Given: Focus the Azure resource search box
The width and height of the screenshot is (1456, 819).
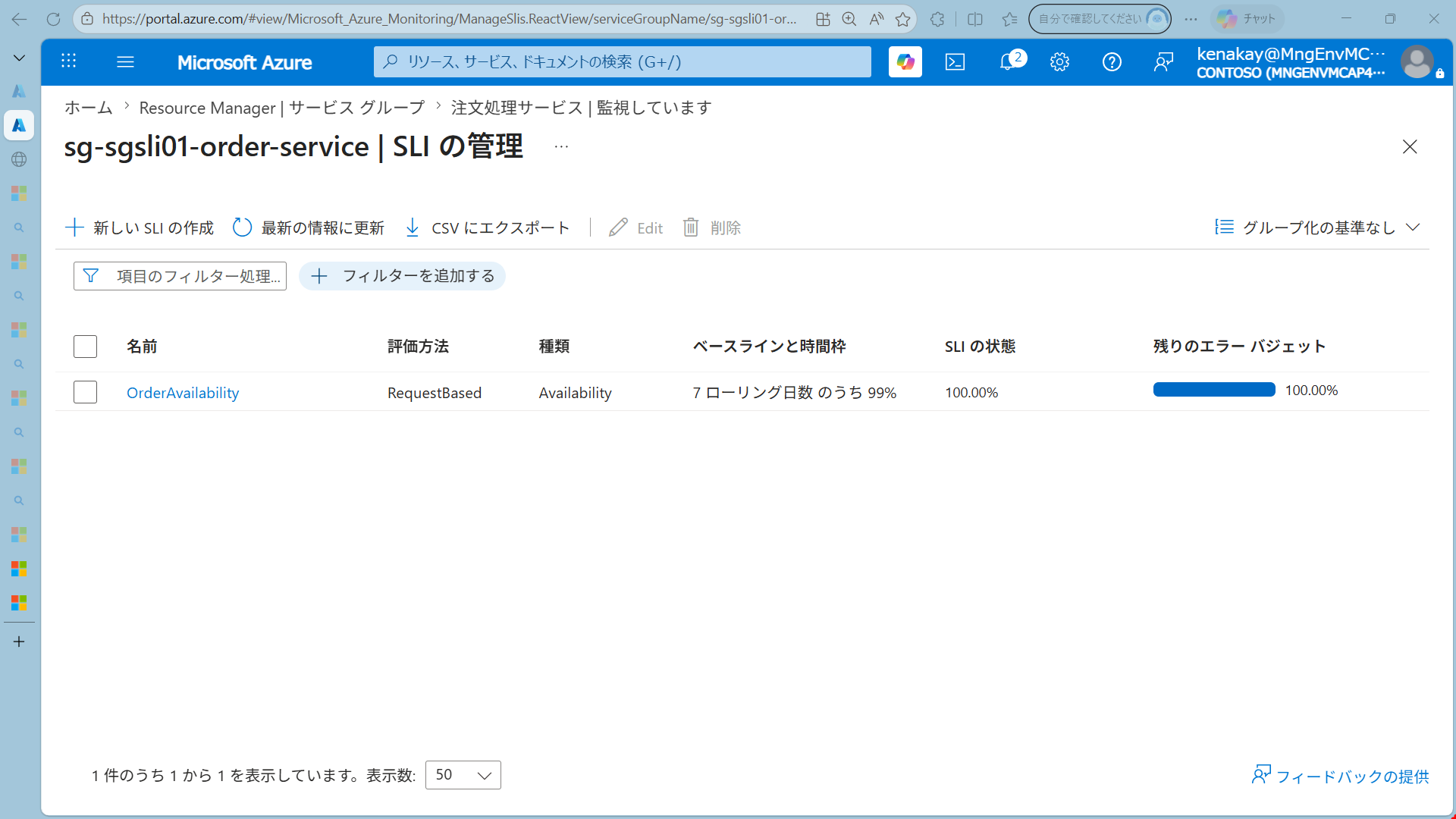Looking at the screenshot, I should pyautogui.click(x=622, y=61).
